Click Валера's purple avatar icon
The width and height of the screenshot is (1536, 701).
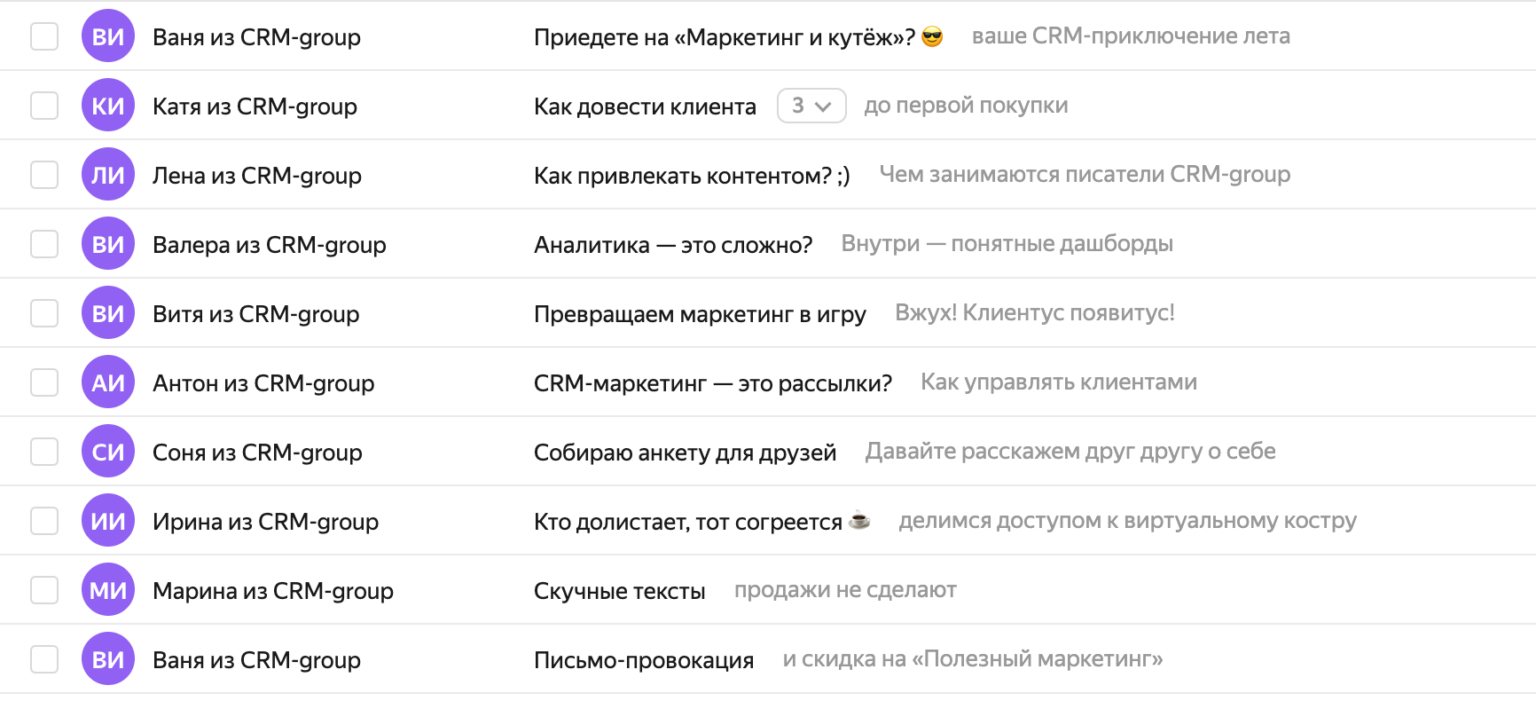pos(108,244)
